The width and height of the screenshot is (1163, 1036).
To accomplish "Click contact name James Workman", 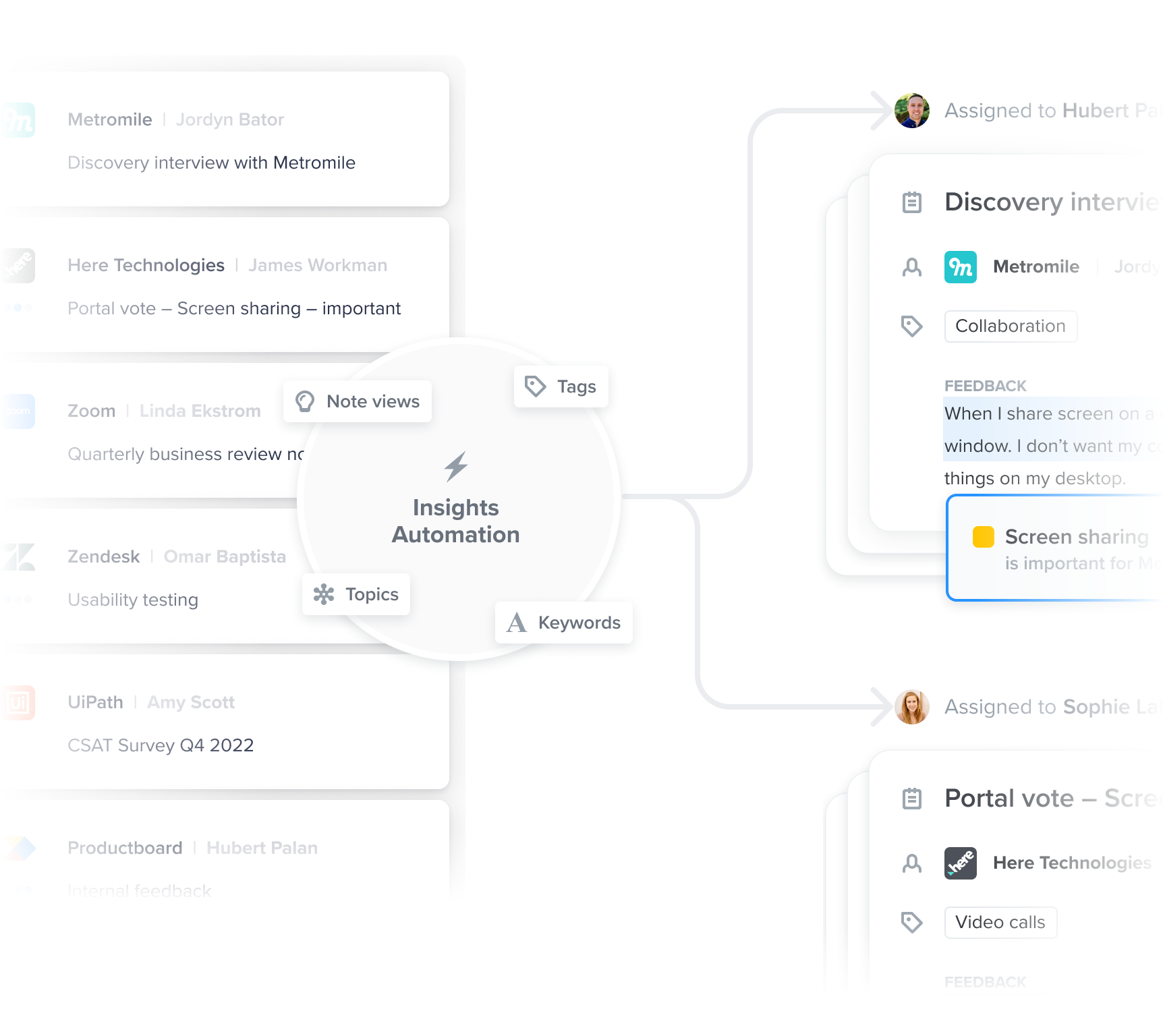I will click(318, 265).
